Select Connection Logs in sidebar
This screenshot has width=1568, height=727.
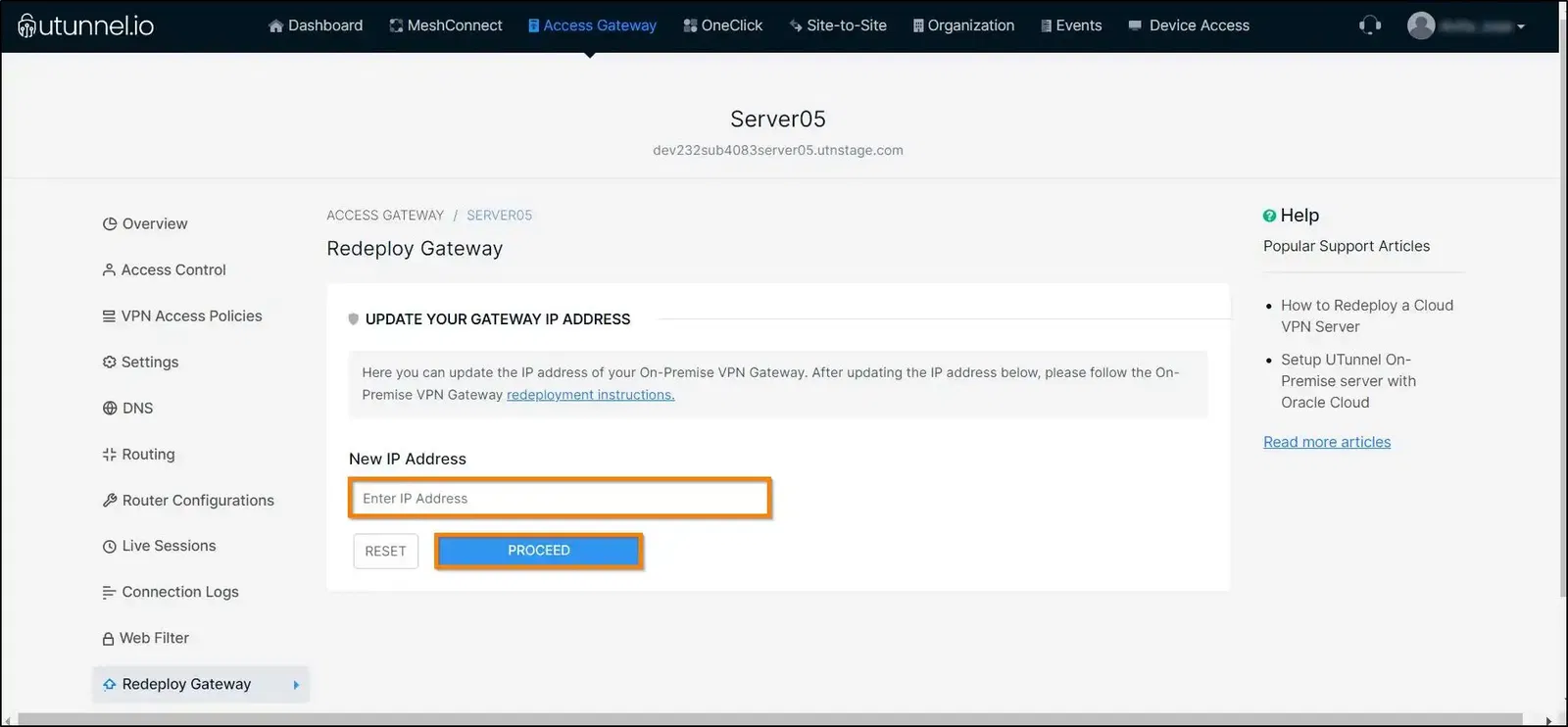pos(180,592)
